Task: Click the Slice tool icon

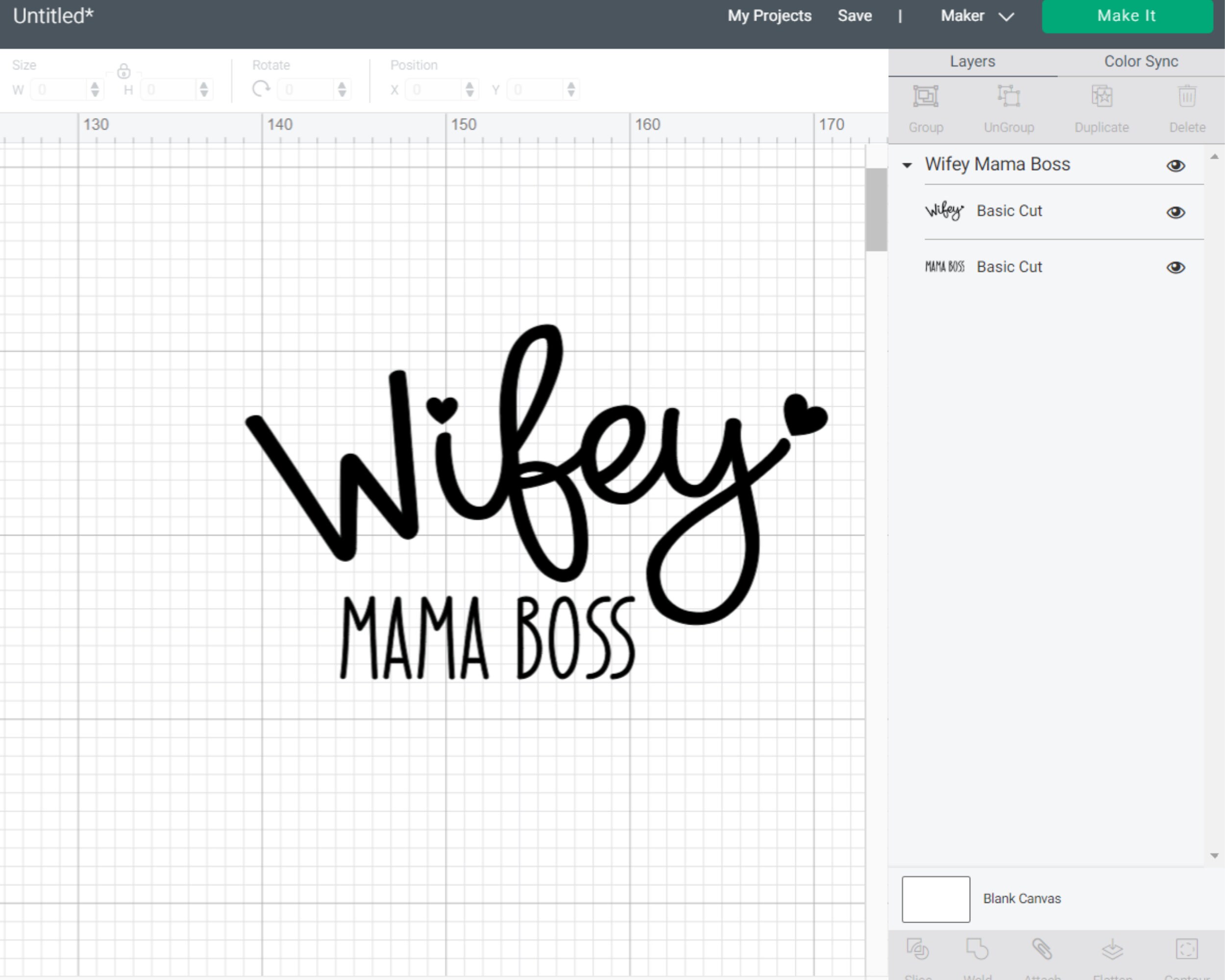Action: pos(918,949)
